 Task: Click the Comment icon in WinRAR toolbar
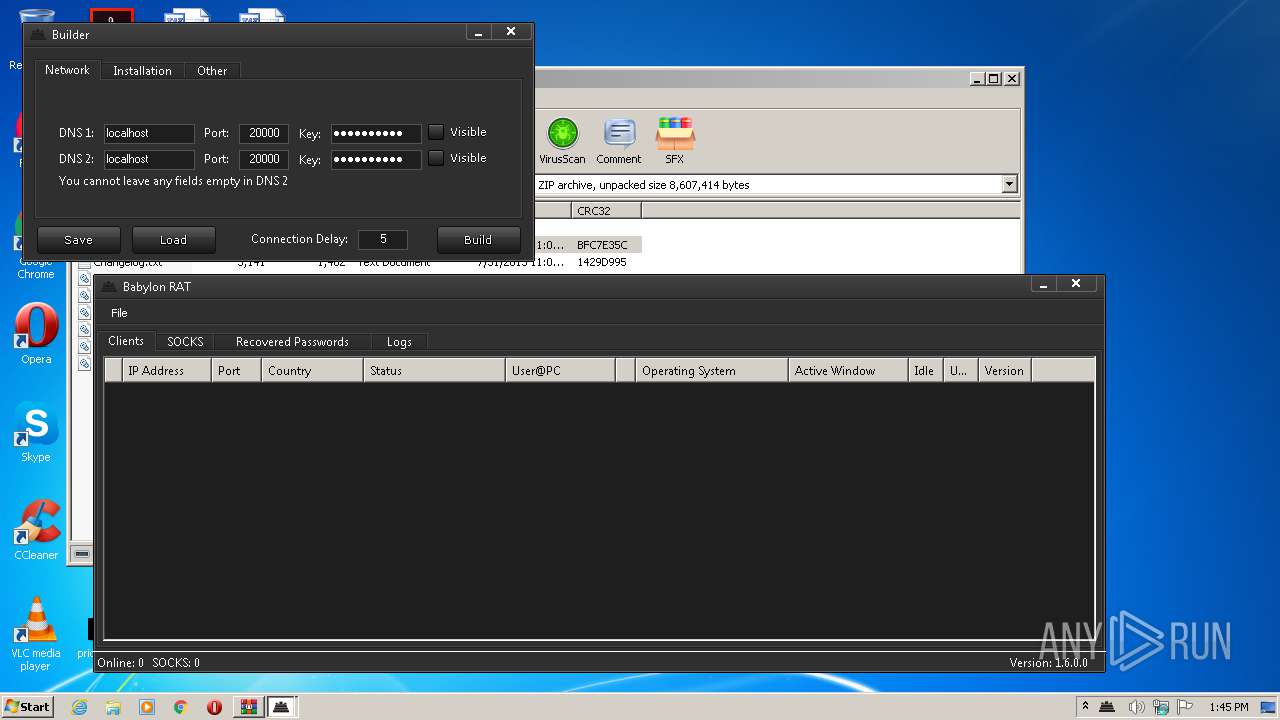click(x=619, y=141)
